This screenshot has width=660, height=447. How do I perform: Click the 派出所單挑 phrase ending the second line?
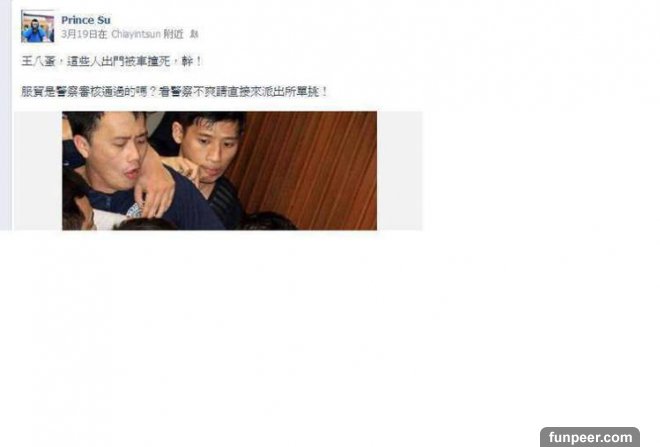pos(290,91)
